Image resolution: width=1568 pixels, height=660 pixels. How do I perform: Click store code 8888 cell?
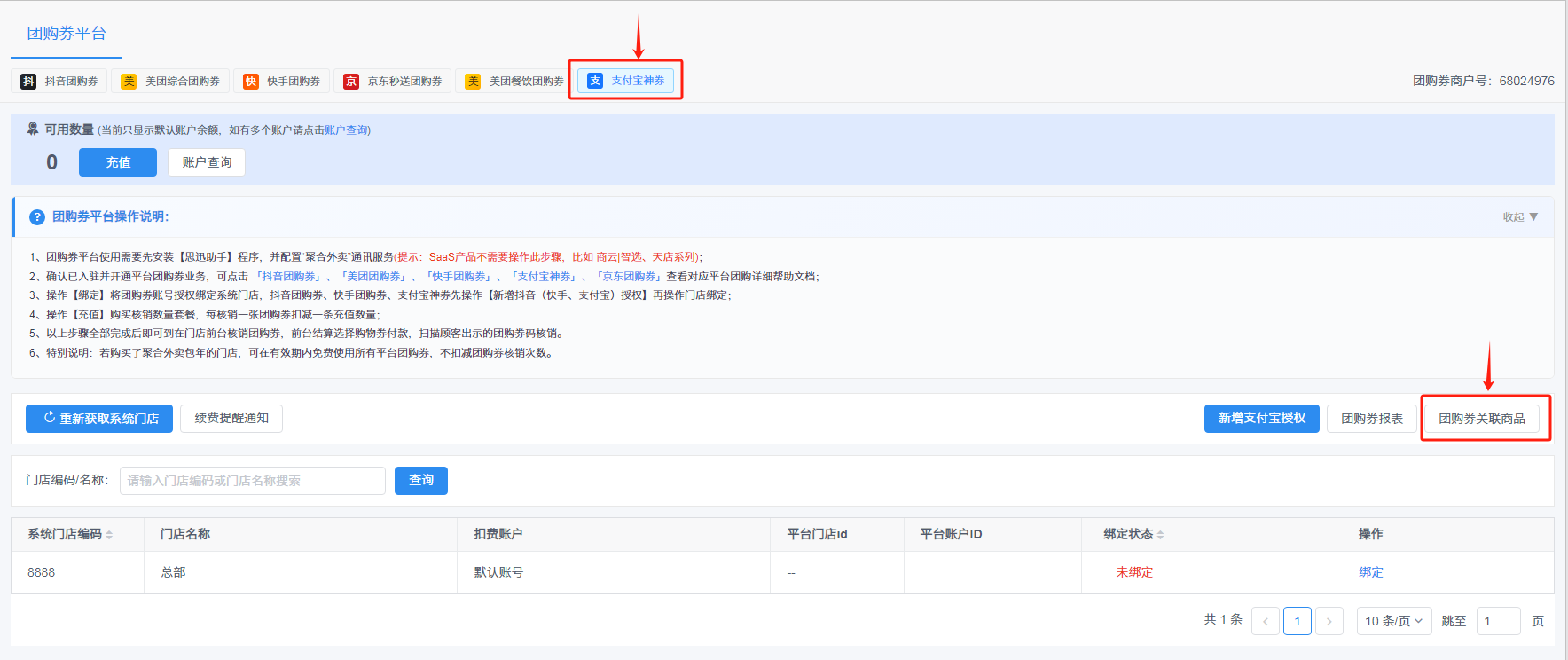pos(41,572)
